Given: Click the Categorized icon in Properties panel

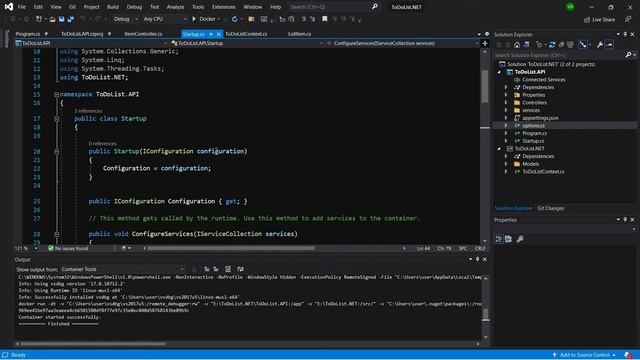Looking at the screenshot, I should pos(499,239).
